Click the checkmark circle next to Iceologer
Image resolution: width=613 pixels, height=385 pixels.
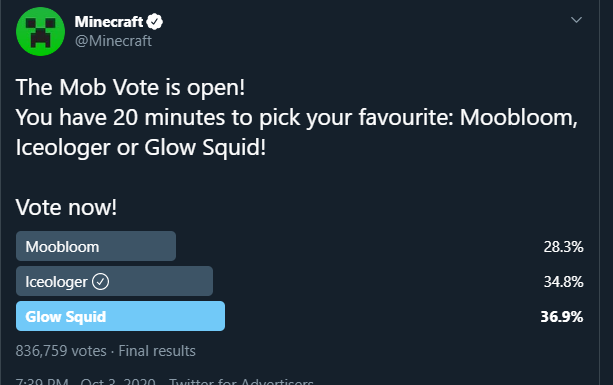(x=100, y=281)
